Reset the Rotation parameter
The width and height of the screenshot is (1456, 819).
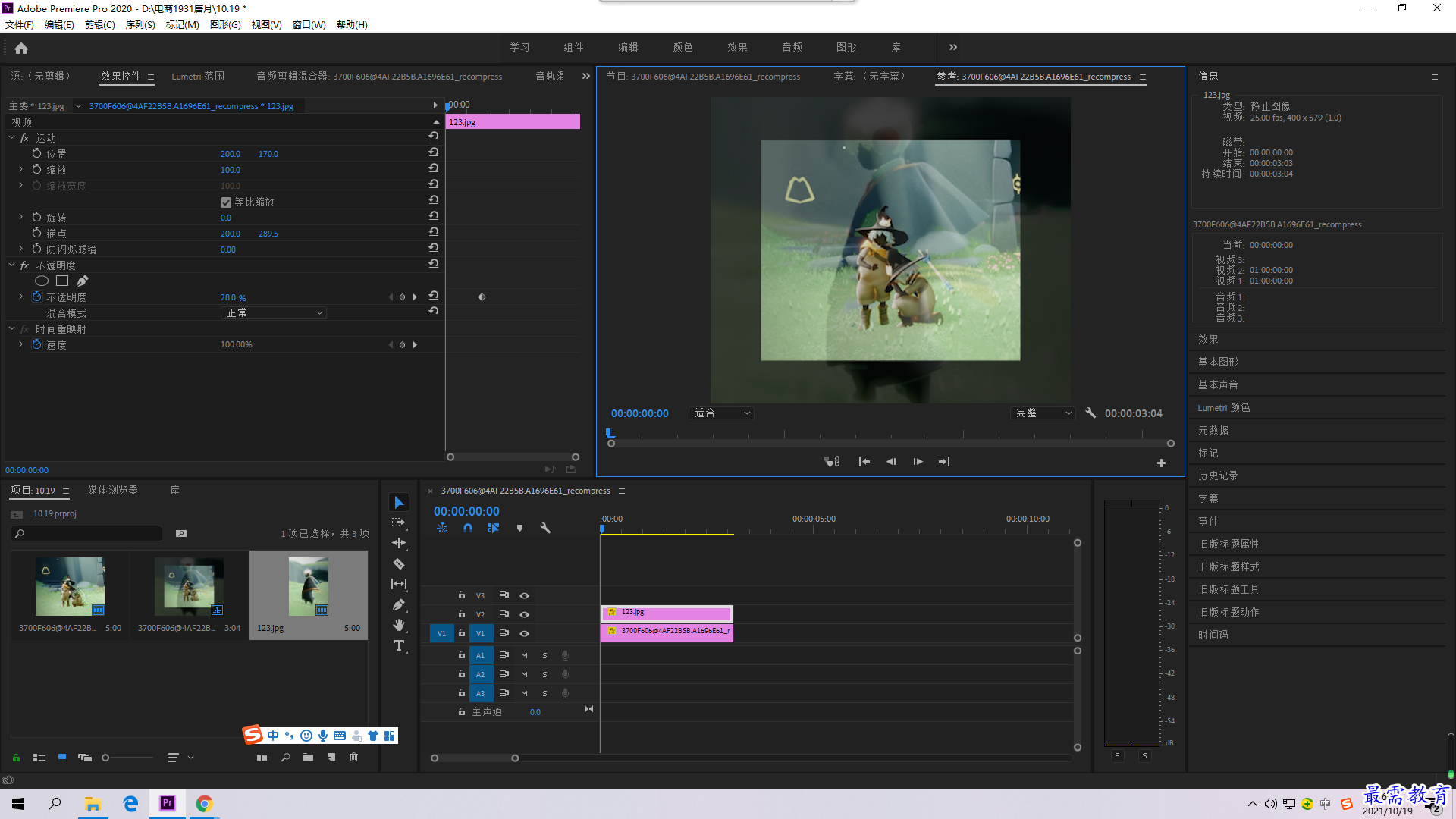click(434, 216)
